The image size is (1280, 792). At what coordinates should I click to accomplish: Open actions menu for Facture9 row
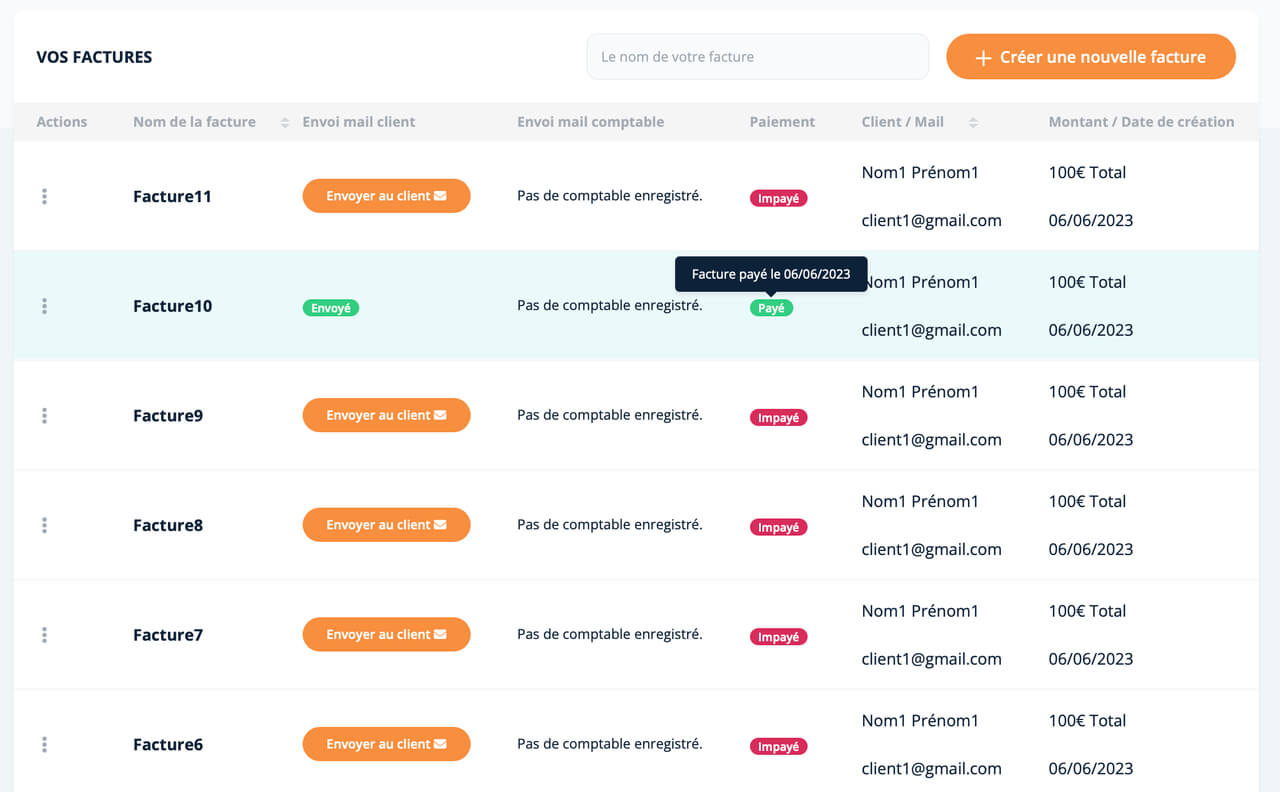44,416
